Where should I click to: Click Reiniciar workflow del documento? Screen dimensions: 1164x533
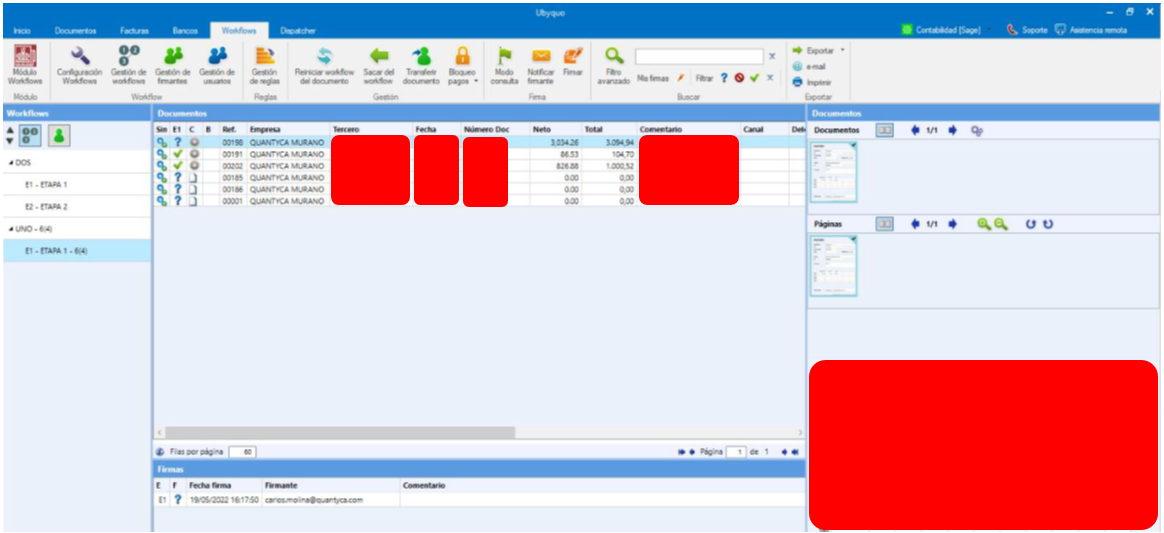[325, 65]
